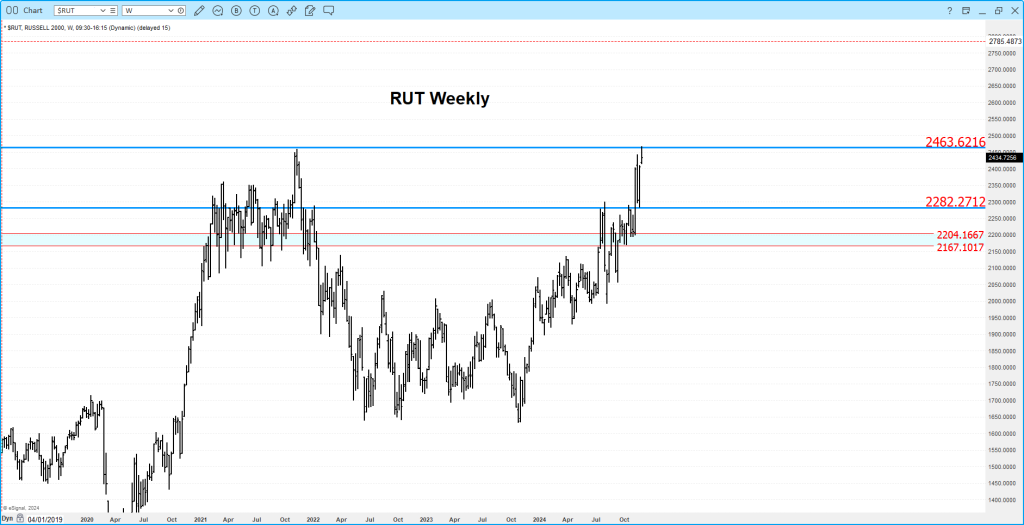Click the chart link icon beside Chart
The image size is (1024, 525).
[11, 10]
